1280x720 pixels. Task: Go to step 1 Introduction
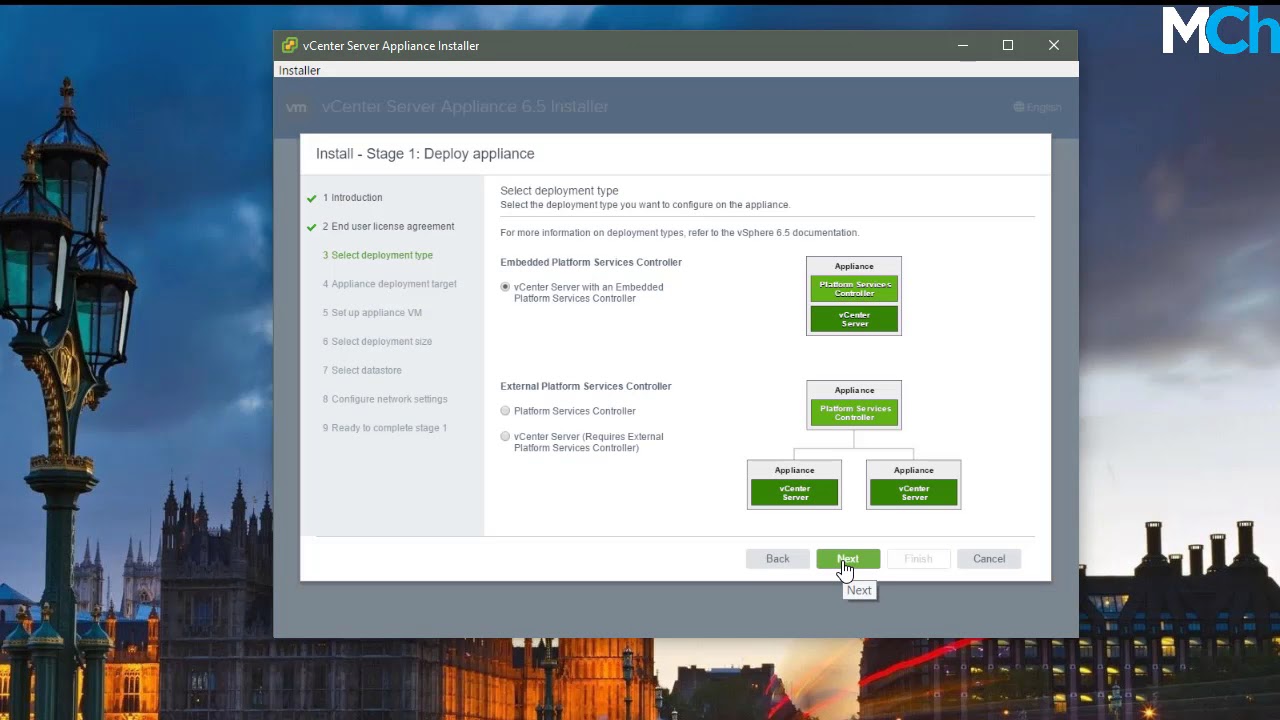pyautogui.click(x=352, y=198)
